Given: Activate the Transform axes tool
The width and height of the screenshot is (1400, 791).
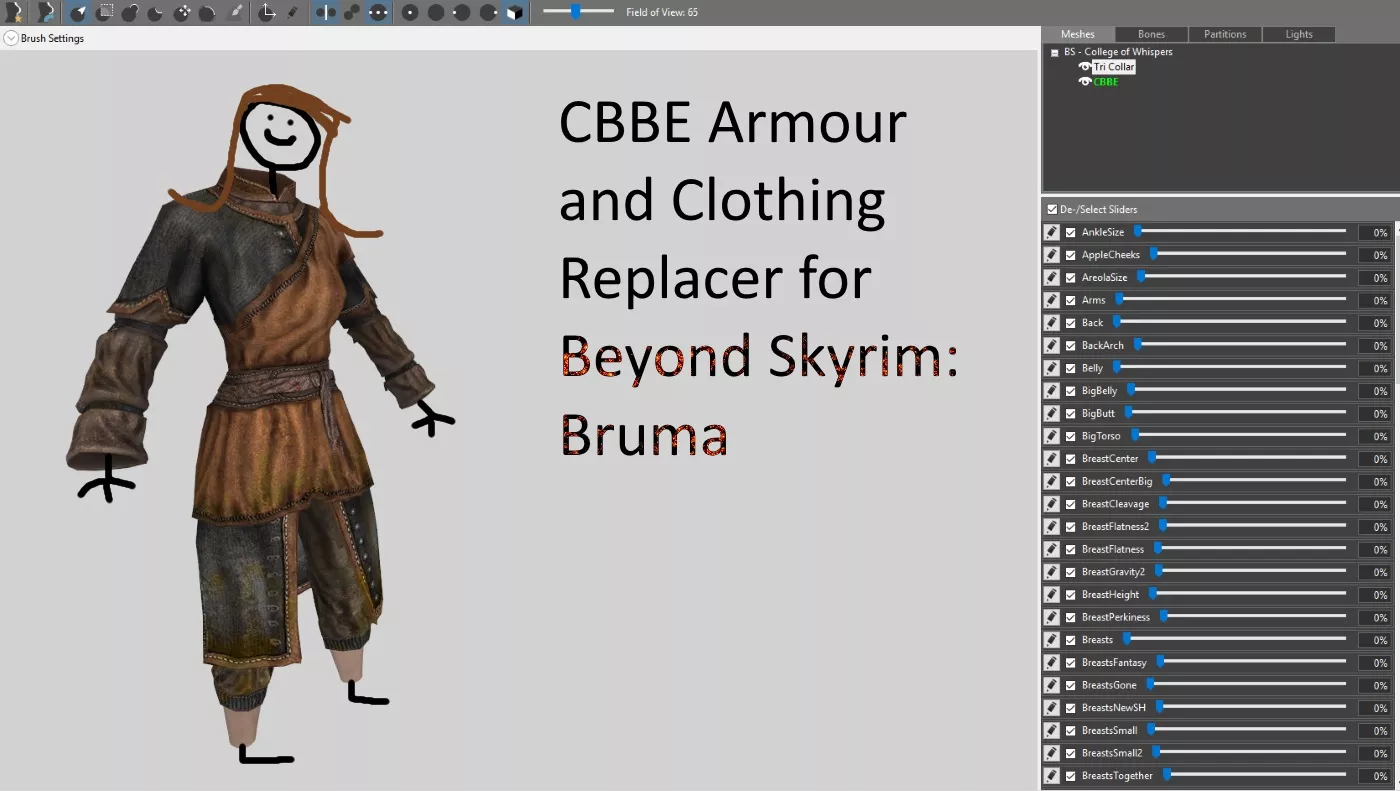Looking at the screenshot, I should click(x=267, y=12).
